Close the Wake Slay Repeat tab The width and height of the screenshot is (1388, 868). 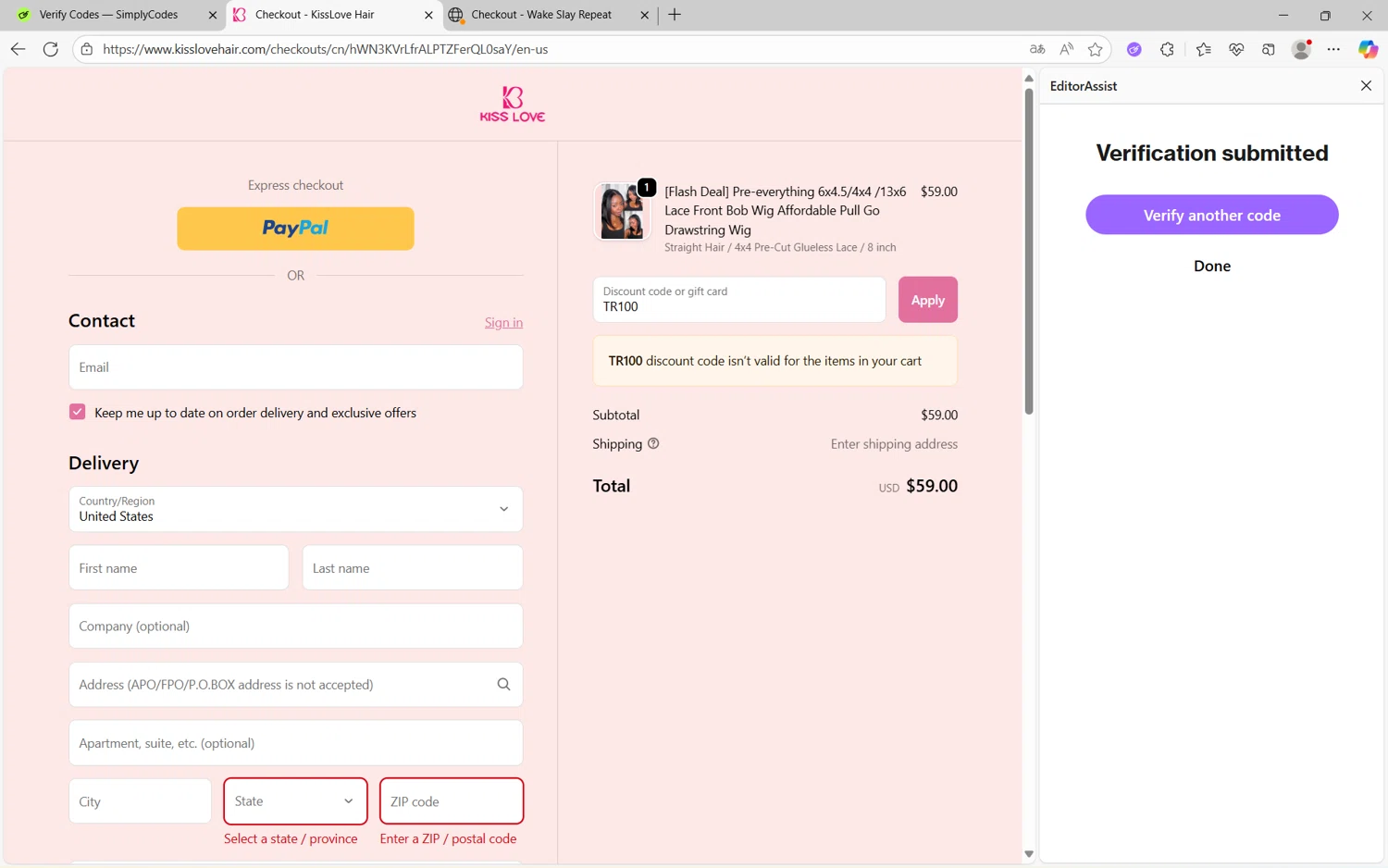pyautogui.click(x=645, y=15)
